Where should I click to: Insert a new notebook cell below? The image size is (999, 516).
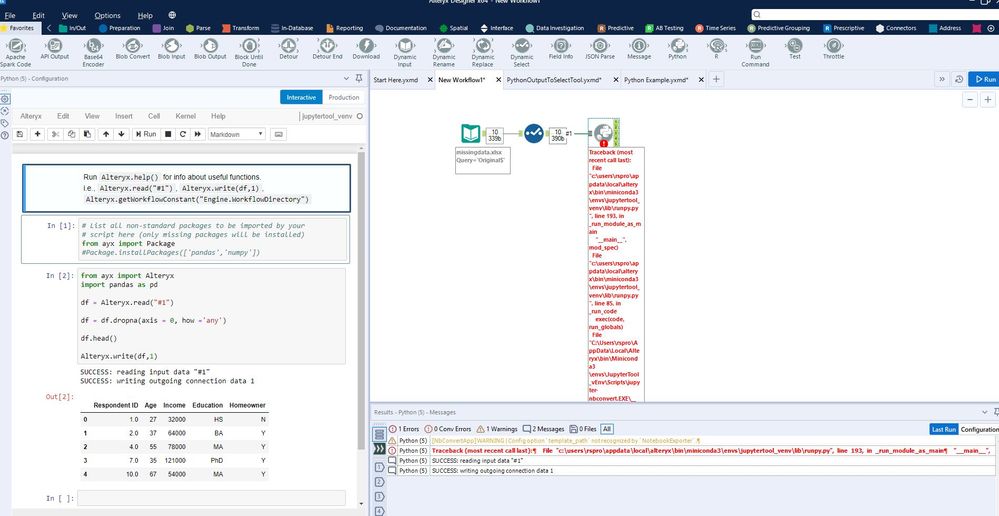[x=38, y=134]
